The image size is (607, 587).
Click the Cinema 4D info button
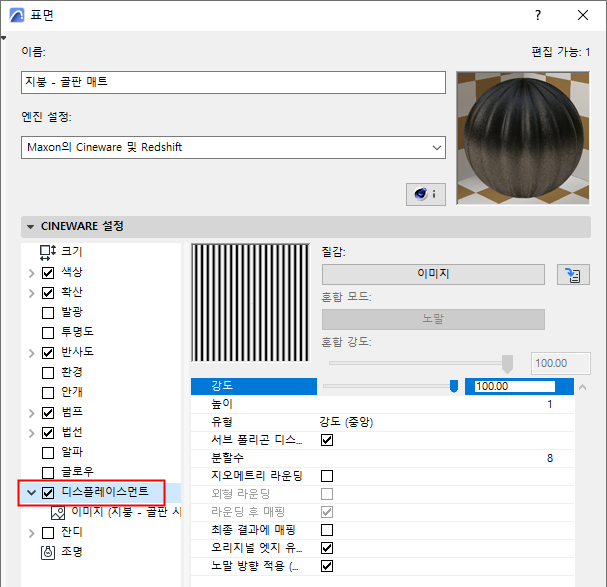425,194
